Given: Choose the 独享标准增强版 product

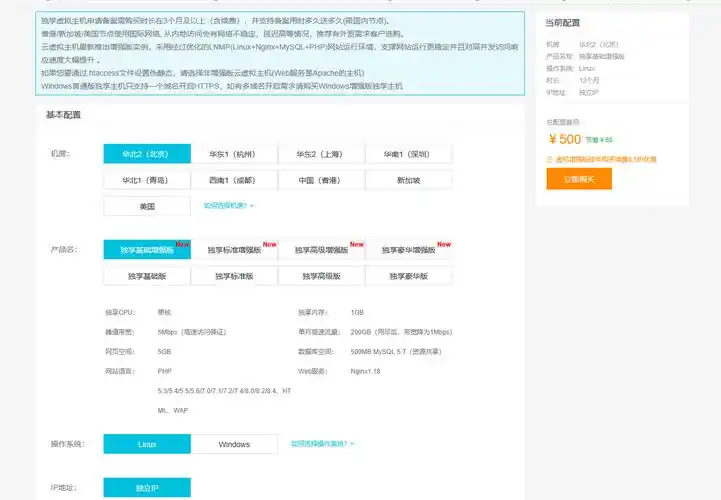Looking at the screenshot, I should (x=235, y=250).
